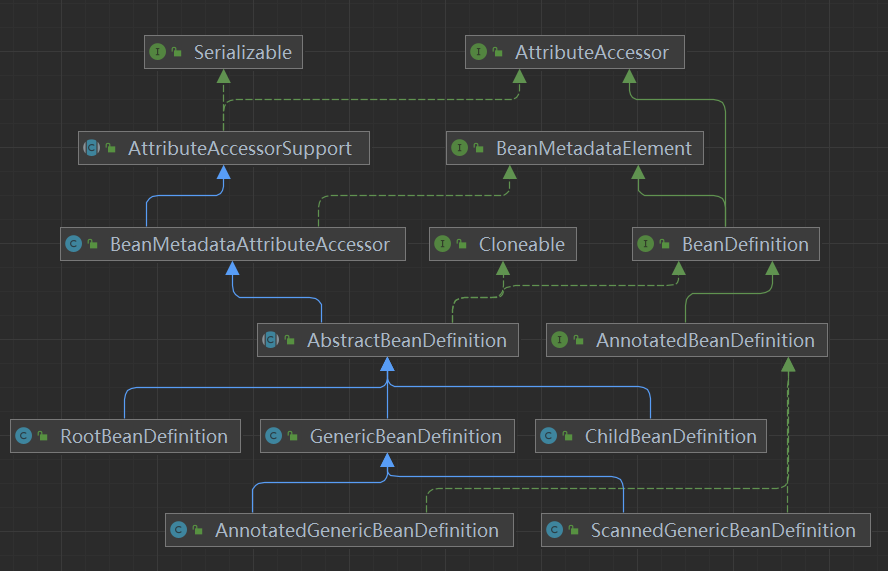Click the abstract class icon of AttributeAccessorSupport
Image resolution: width=888 pixels, height=571 pixels.
pos(91,148)
